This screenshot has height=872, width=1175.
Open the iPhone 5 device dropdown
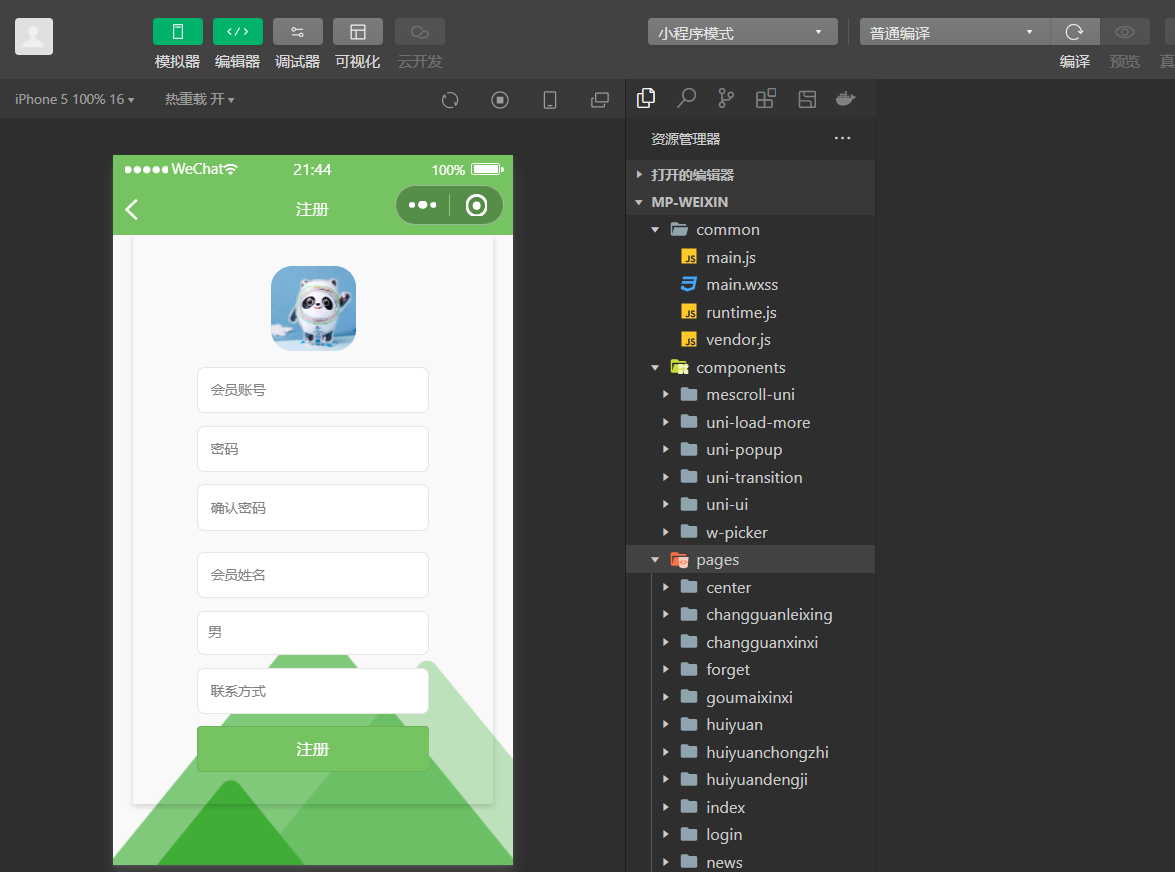pyautogui.click(x=74, y=99)
